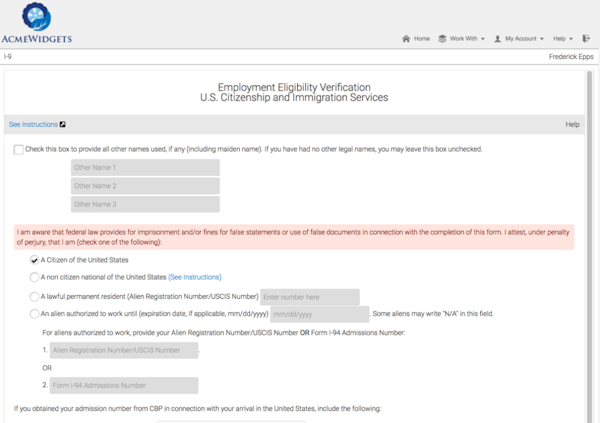Select lawful permanent resident option

35,297
